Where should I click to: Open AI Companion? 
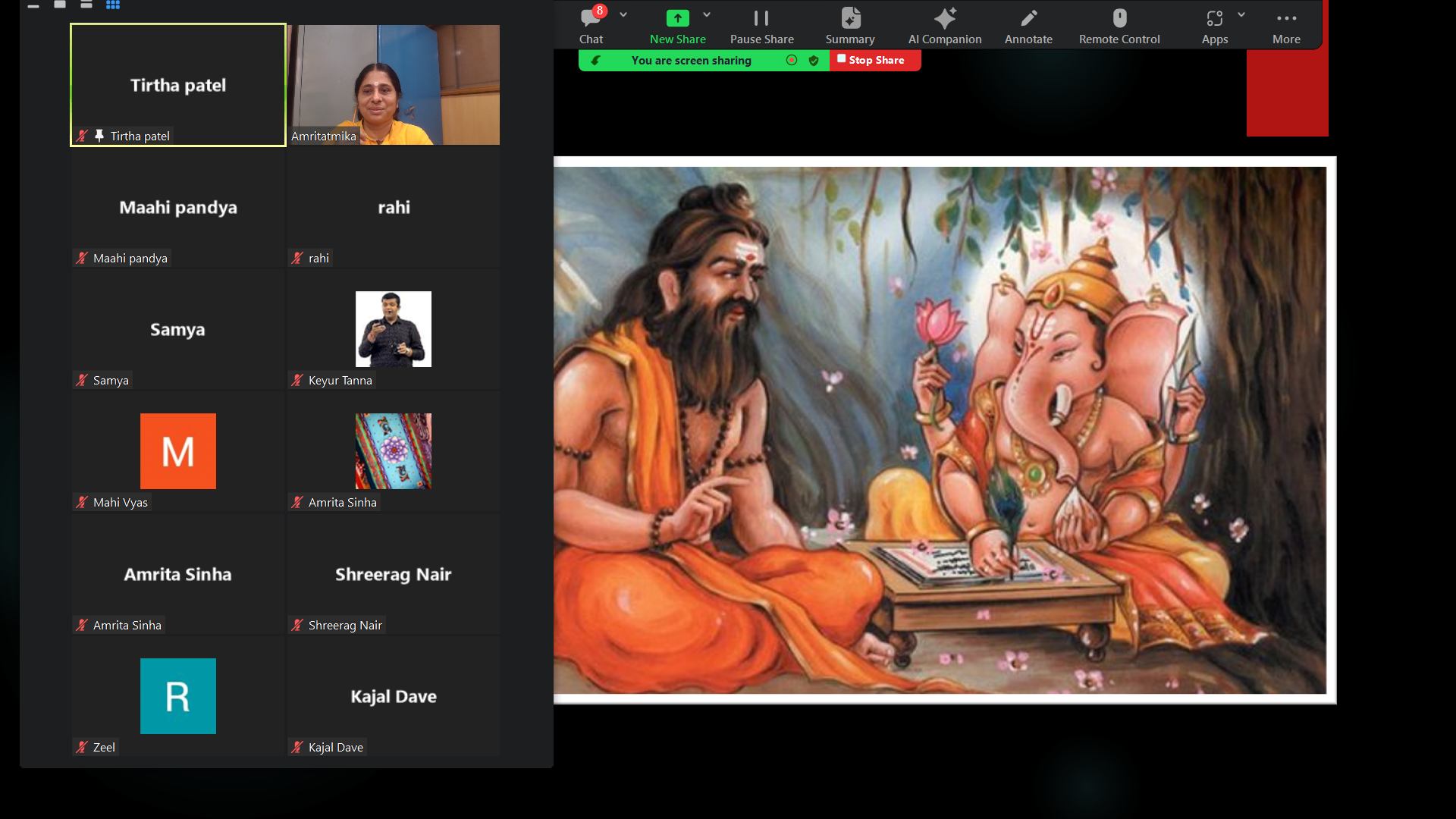[x=945, y=26]
